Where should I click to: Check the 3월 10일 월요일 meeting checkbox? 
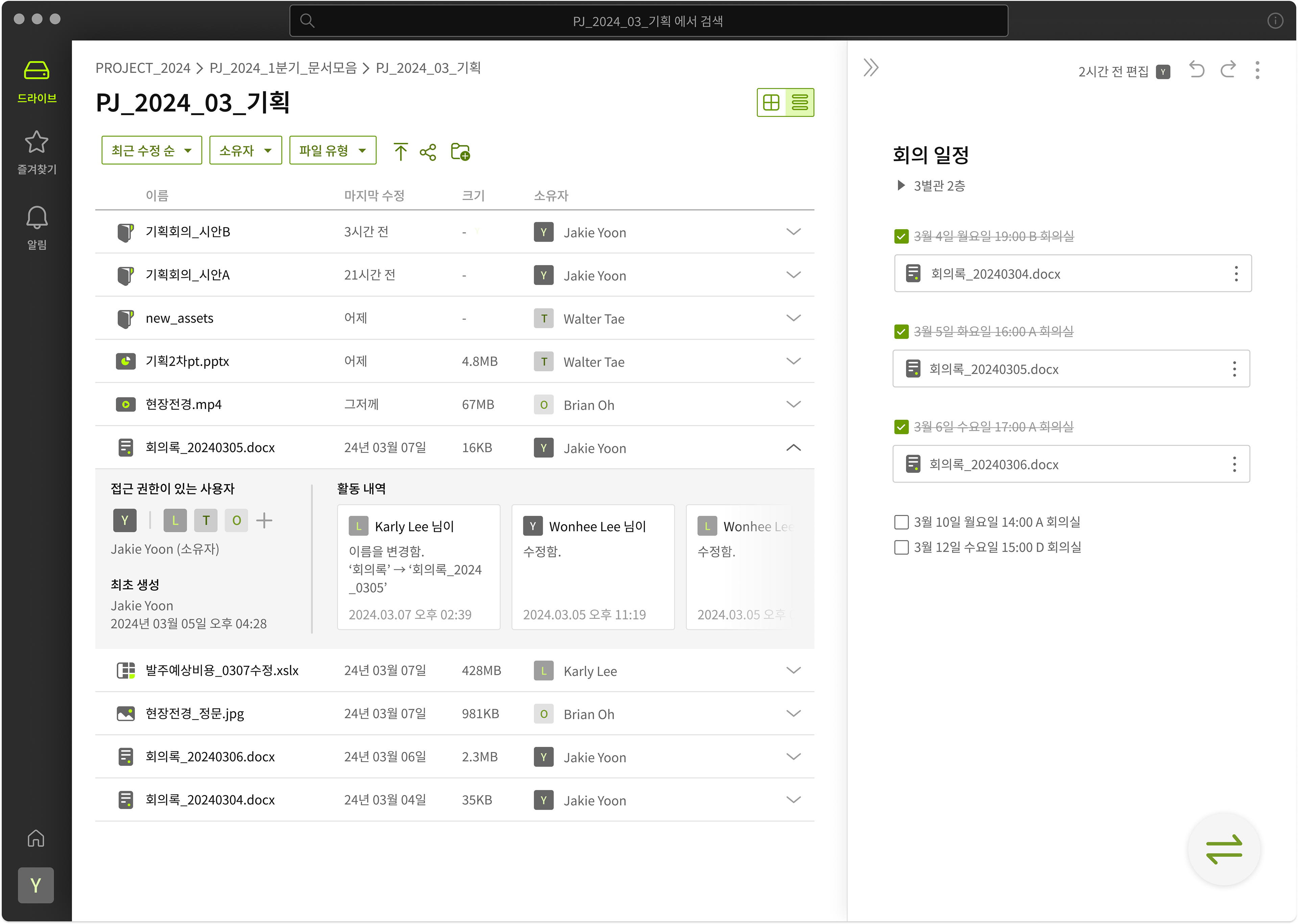coord(901,522)
